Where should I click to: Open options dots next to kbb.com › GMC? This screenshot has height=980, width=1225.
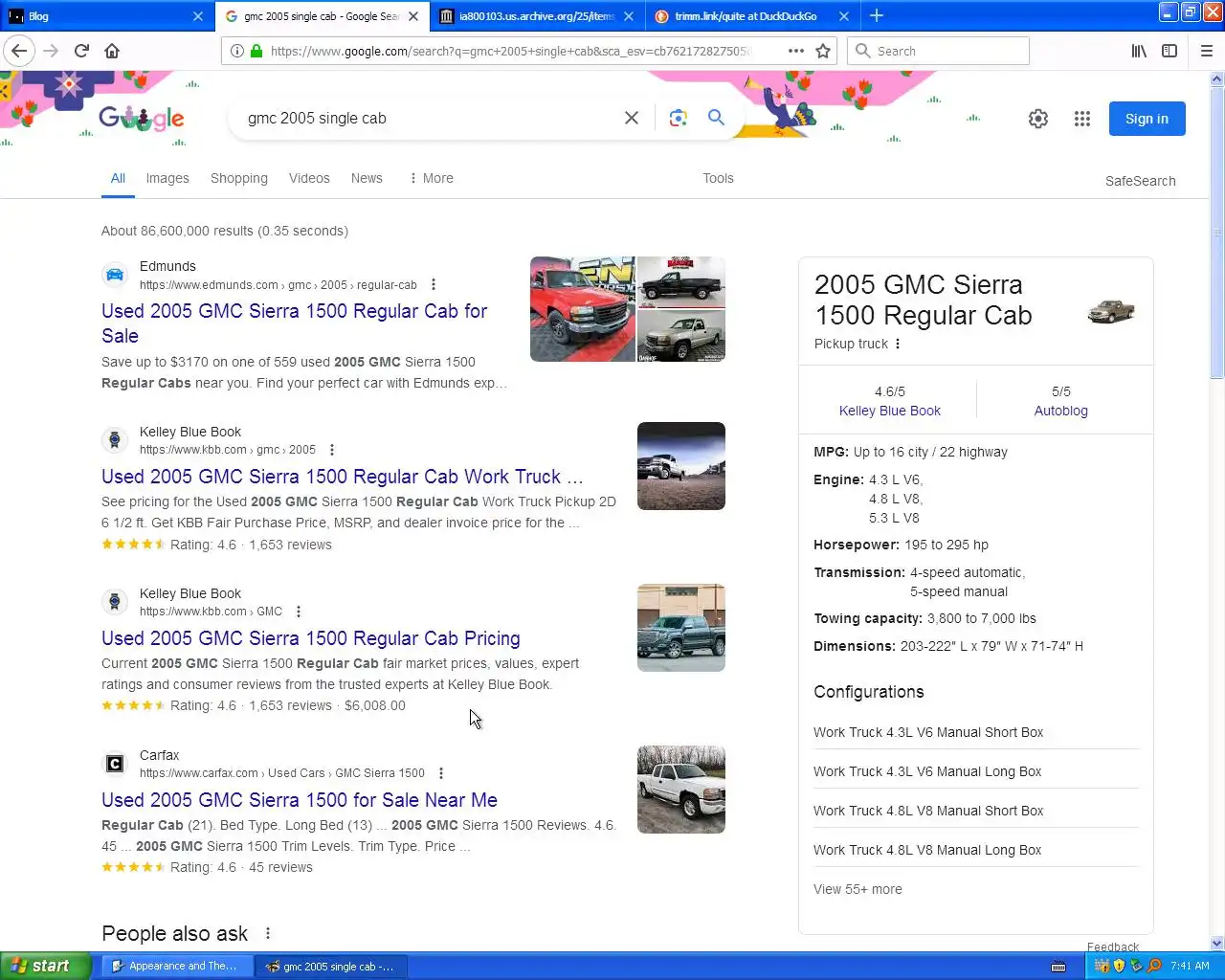(x=299, y=612)
